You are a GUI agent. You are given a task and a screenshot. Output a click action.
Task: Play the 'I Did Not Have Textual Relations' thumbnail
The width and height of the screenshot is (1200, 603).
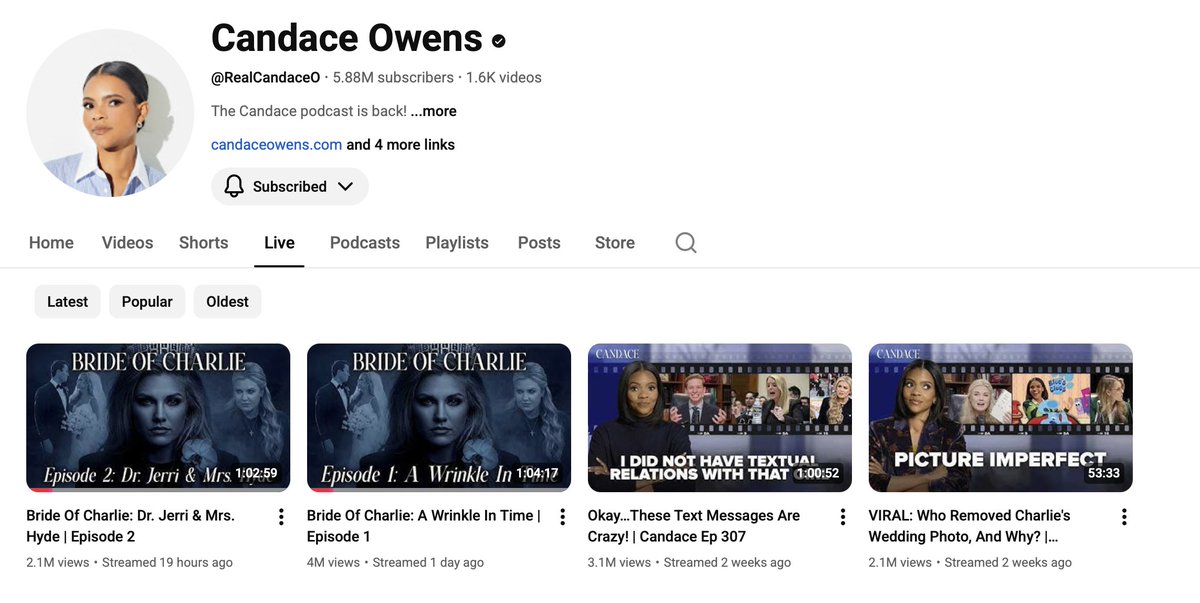point(720,418)
